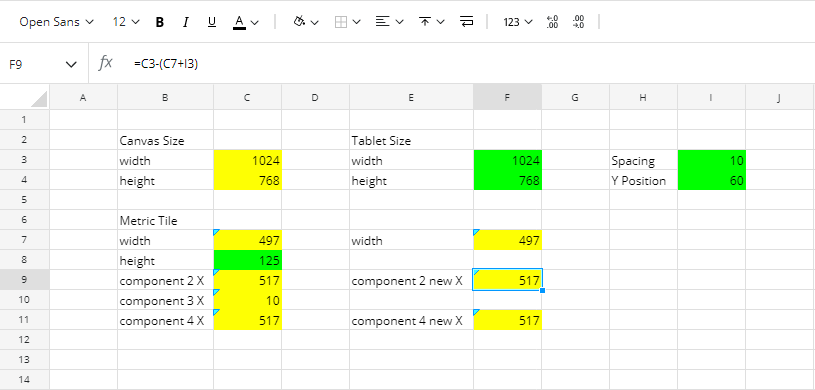Click the horizontal align icon
This screenshot has height=390, width=815.
pos(383,22)
